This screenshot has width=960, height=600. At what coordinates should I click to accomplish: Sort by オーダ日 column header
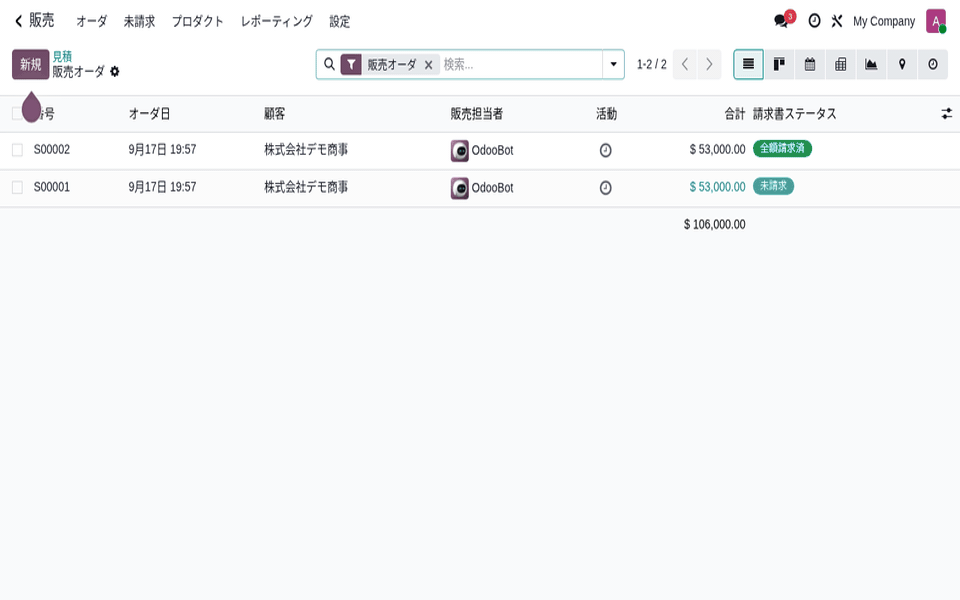(x=149, y=114)
